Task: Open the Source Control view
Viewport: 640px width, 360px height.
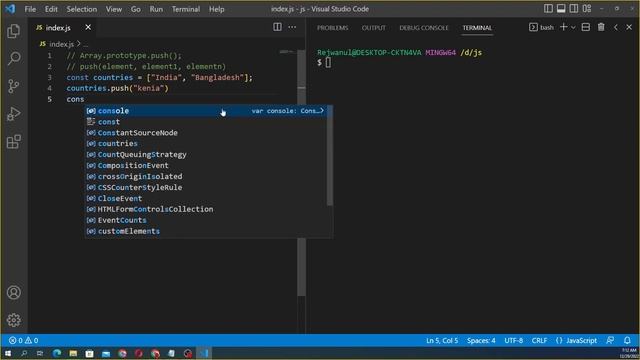Action: tap(13, 86)
